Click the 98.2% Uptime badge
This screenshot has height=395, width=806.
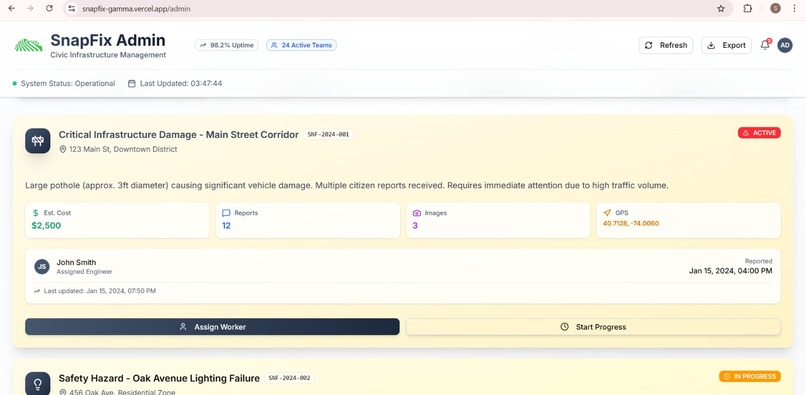pyautogui.click(x=227, y=45)
